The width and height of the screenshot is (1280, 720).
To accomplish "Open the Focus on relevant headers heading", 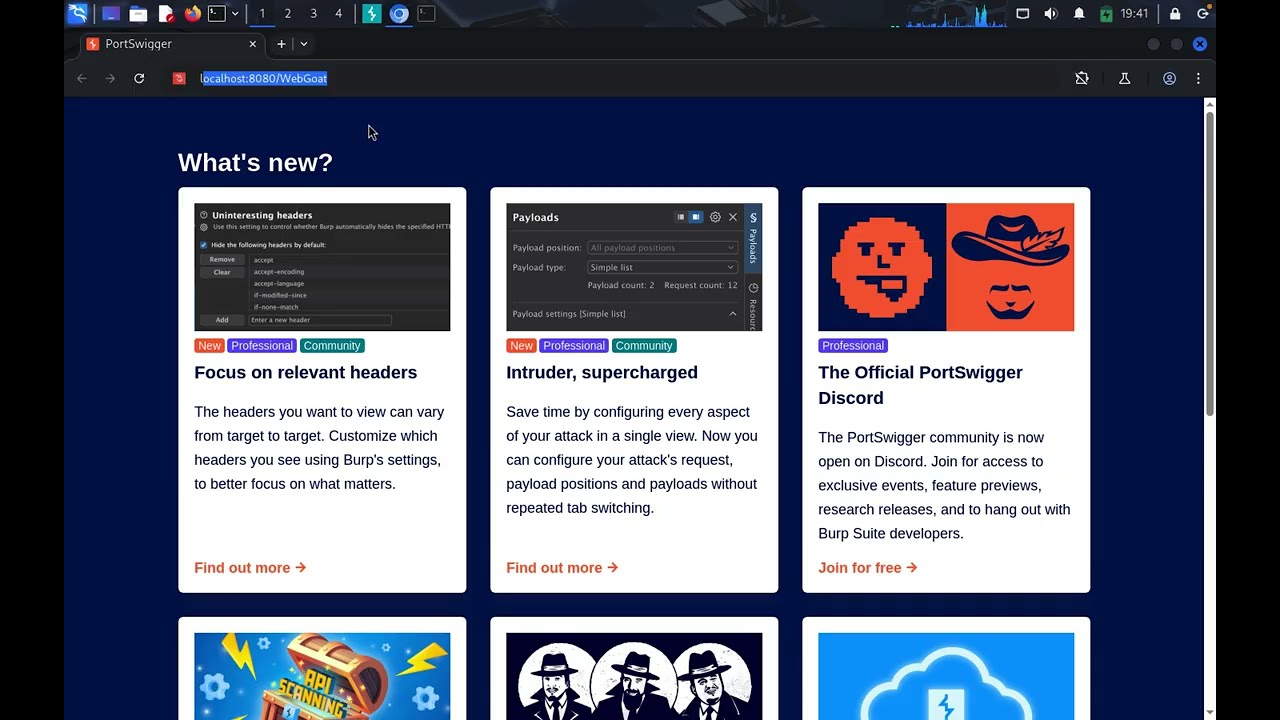I will click(x=305, y=372).
